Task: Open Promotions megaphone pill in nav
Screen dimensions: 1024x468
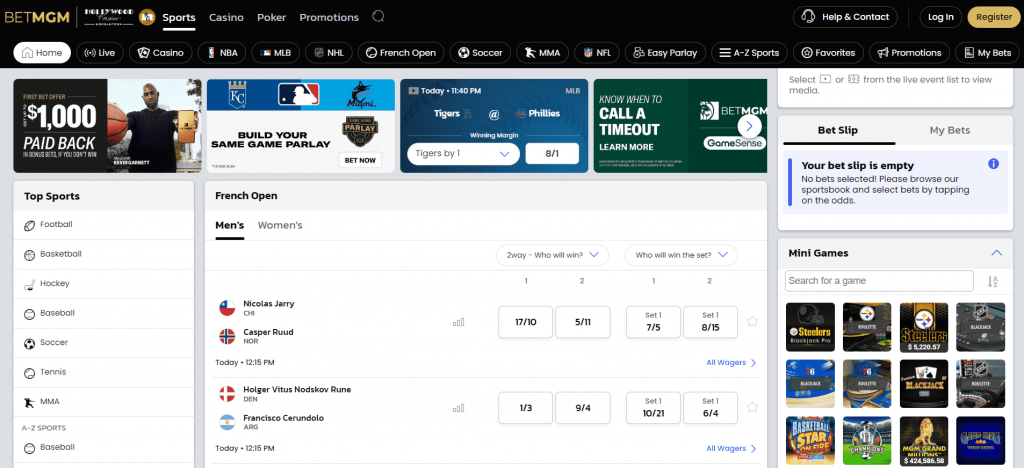Action: pyautogui.click(x=909, y=53)
